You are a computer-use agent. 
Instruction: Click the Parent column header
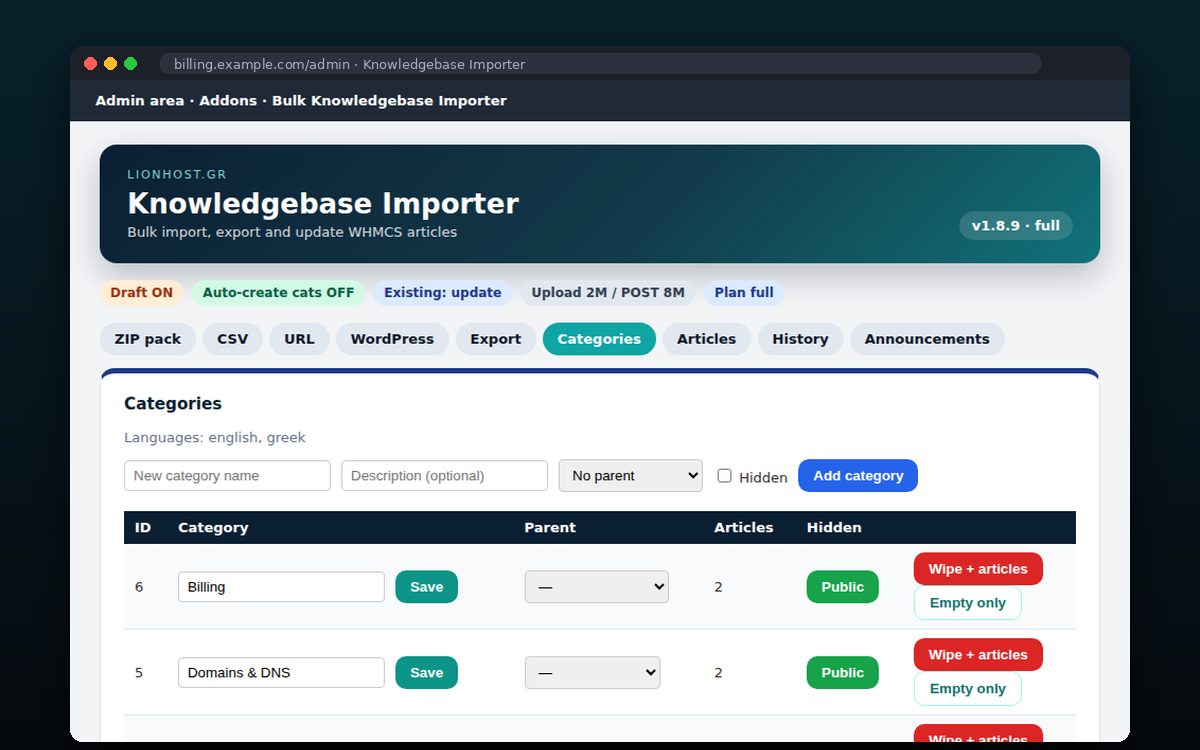pyautogui.click(x=550, y=527)
